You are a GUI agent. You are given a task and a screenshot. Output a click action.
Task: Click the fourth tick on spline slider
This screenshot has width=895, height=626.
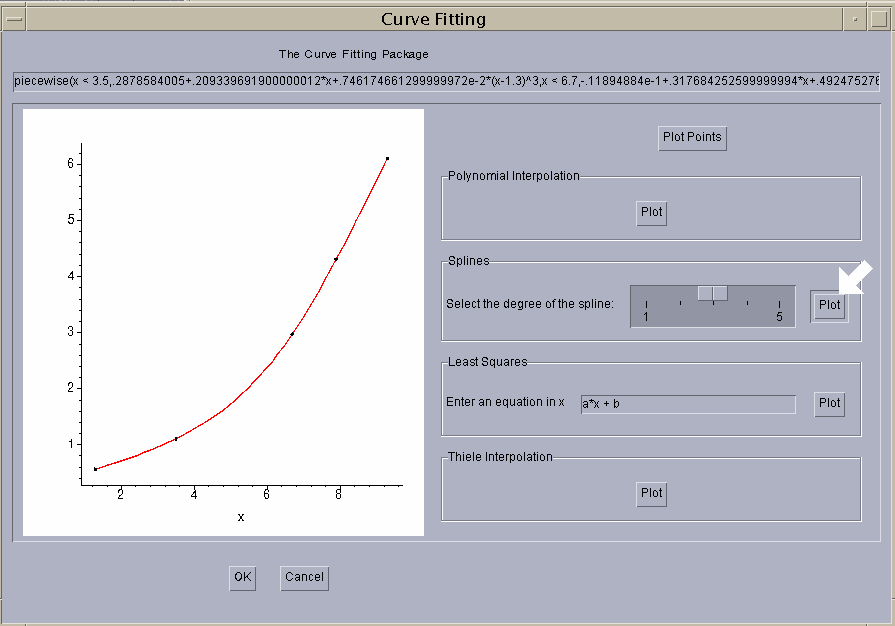[747, 302]
